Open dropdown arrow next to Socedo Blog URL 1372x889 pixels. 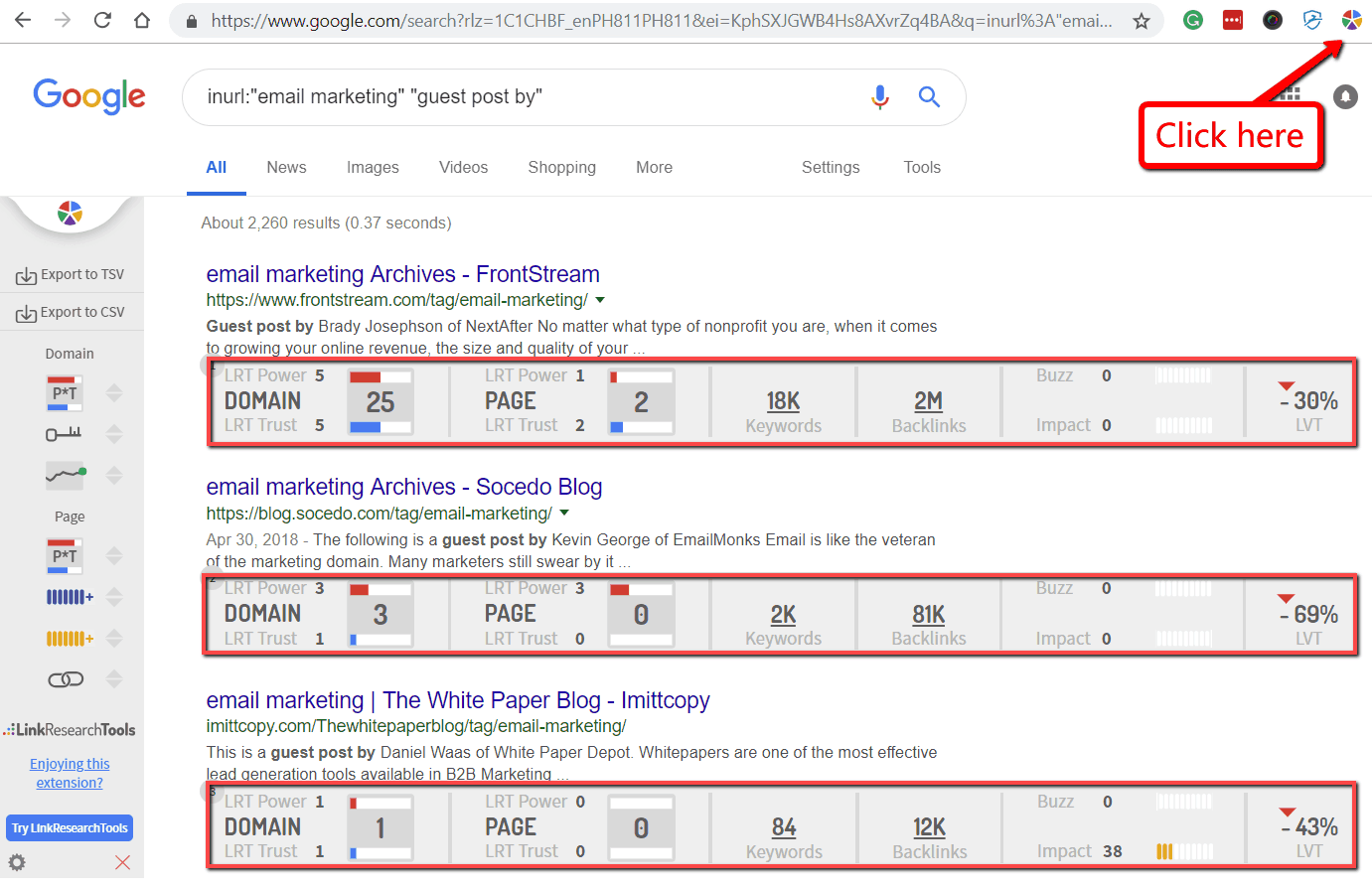pyautogui.click(x=564, y=513)
